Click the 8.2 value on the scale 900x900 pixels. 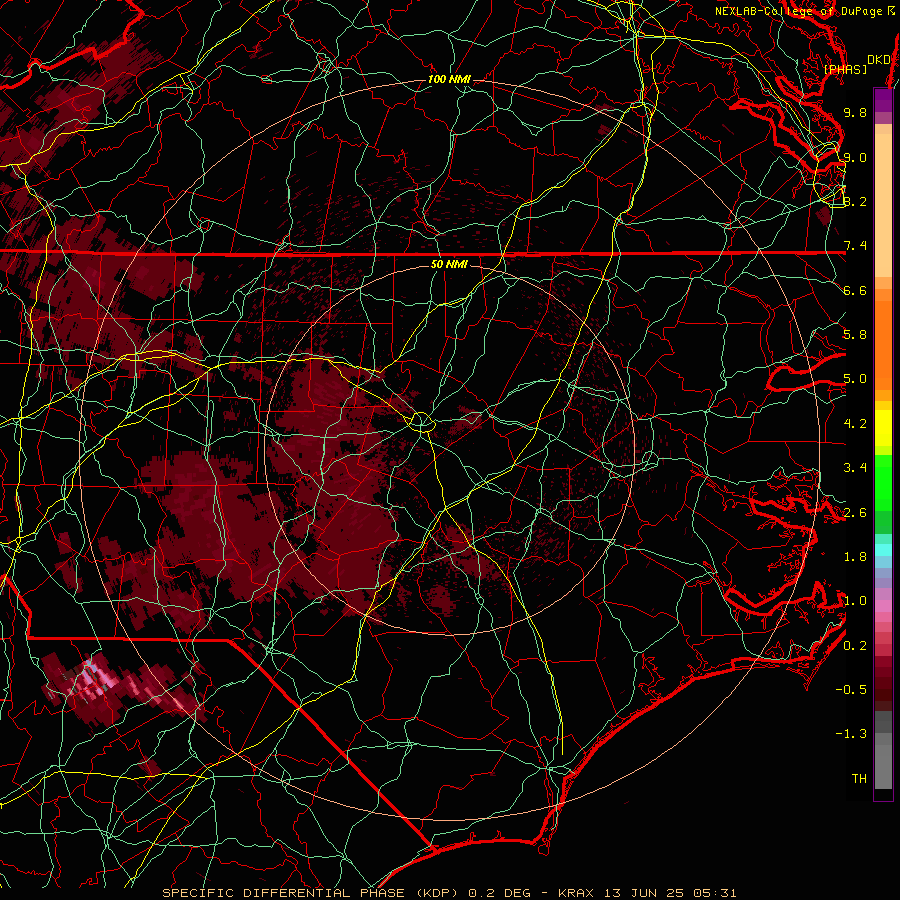click(855, 201)
